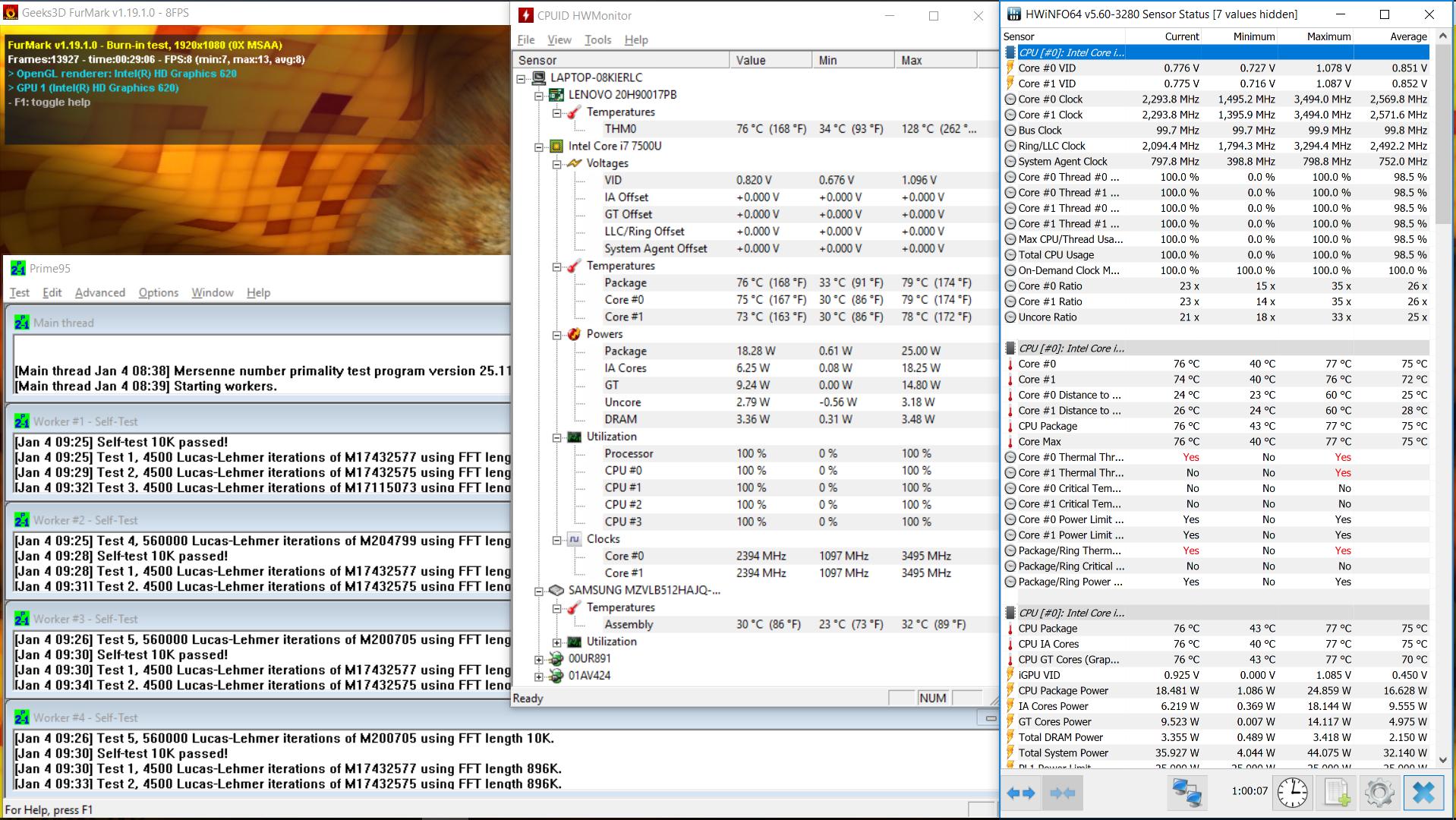Screen dimensions: 1456x820
Task: Click the Prime95 Main thread window icon
Action: 22,323
